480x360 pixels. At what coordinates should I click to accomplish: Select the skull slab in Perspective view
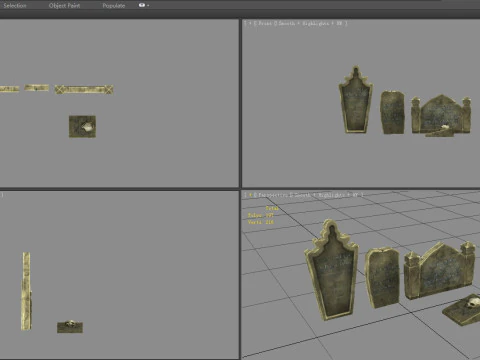click(x=463, y=311)
